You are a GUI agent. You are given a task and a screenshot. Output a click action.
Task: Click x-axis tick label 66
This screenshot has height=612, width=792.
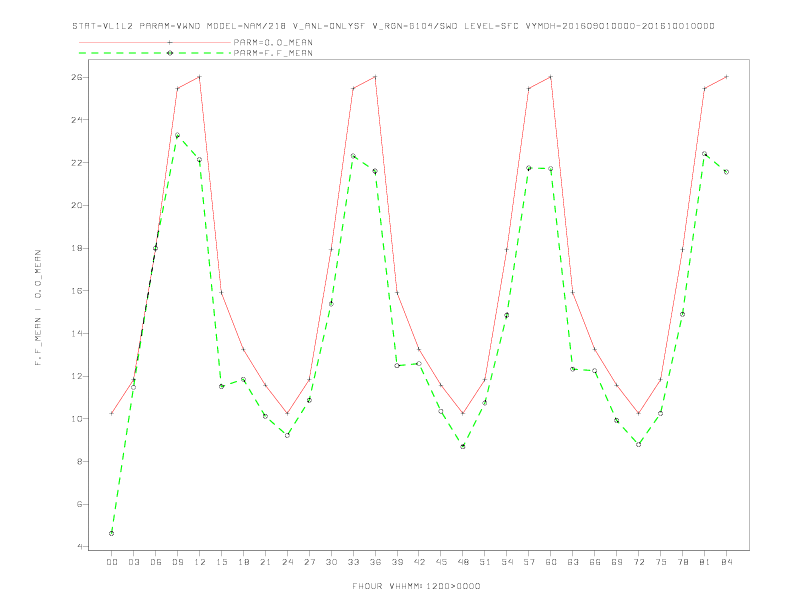pos(595,562)
